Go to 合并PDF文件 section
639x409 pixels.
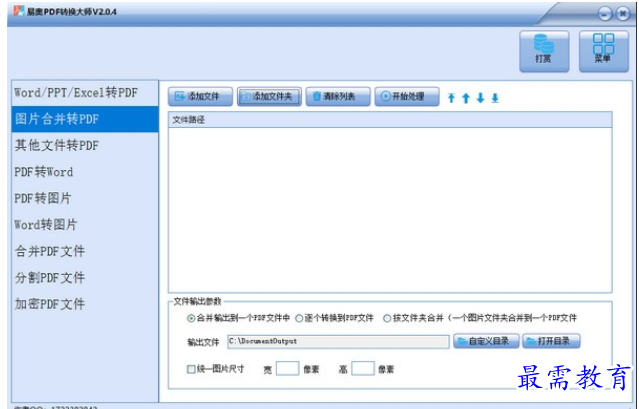pos(85,251)
